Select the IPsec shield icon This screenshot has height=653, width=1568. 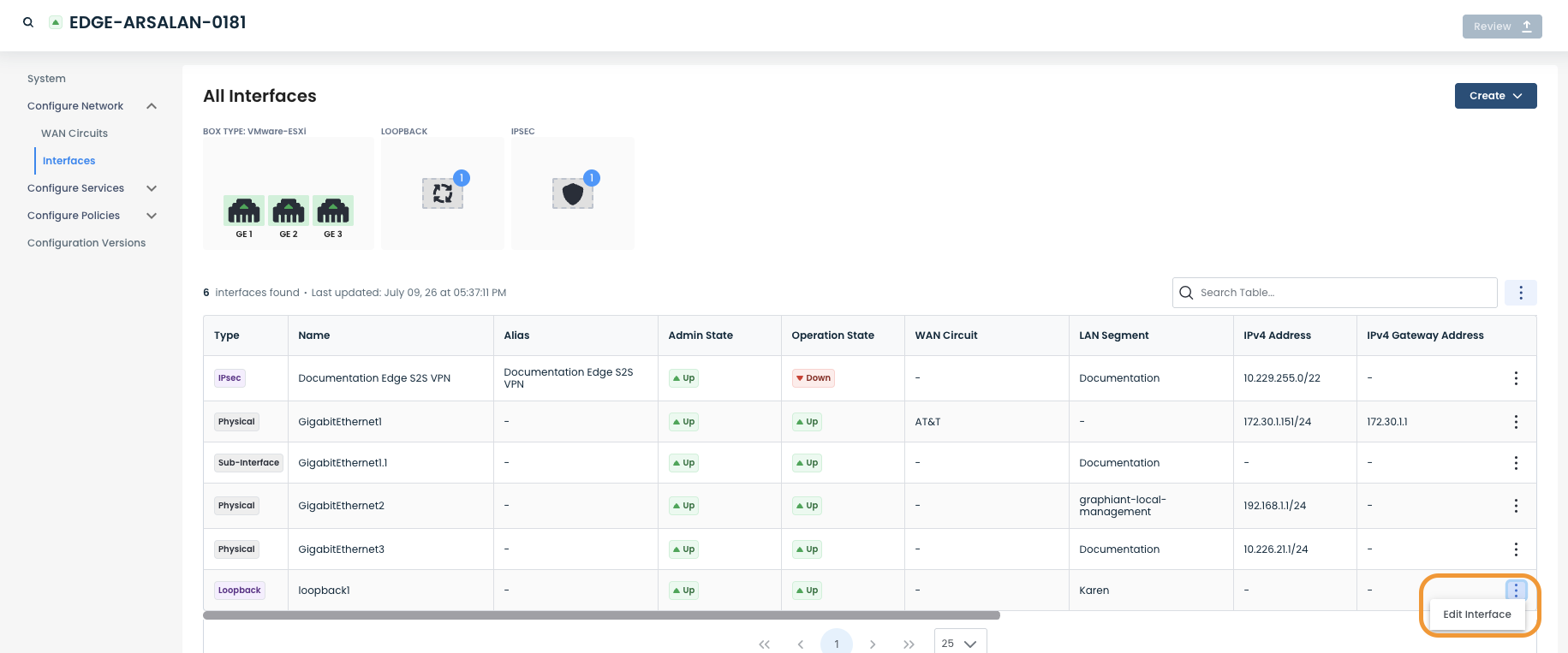point(573,193)
